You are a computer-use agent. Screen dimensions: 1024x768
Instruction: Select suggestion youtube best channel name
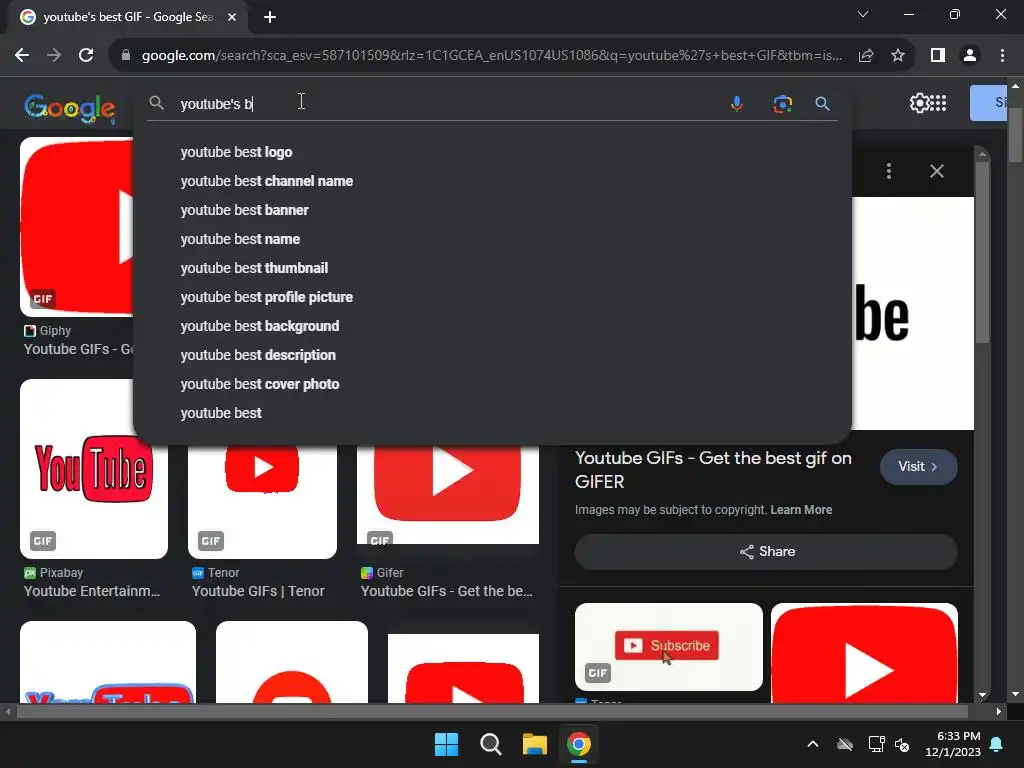click(x=492, y=181)
